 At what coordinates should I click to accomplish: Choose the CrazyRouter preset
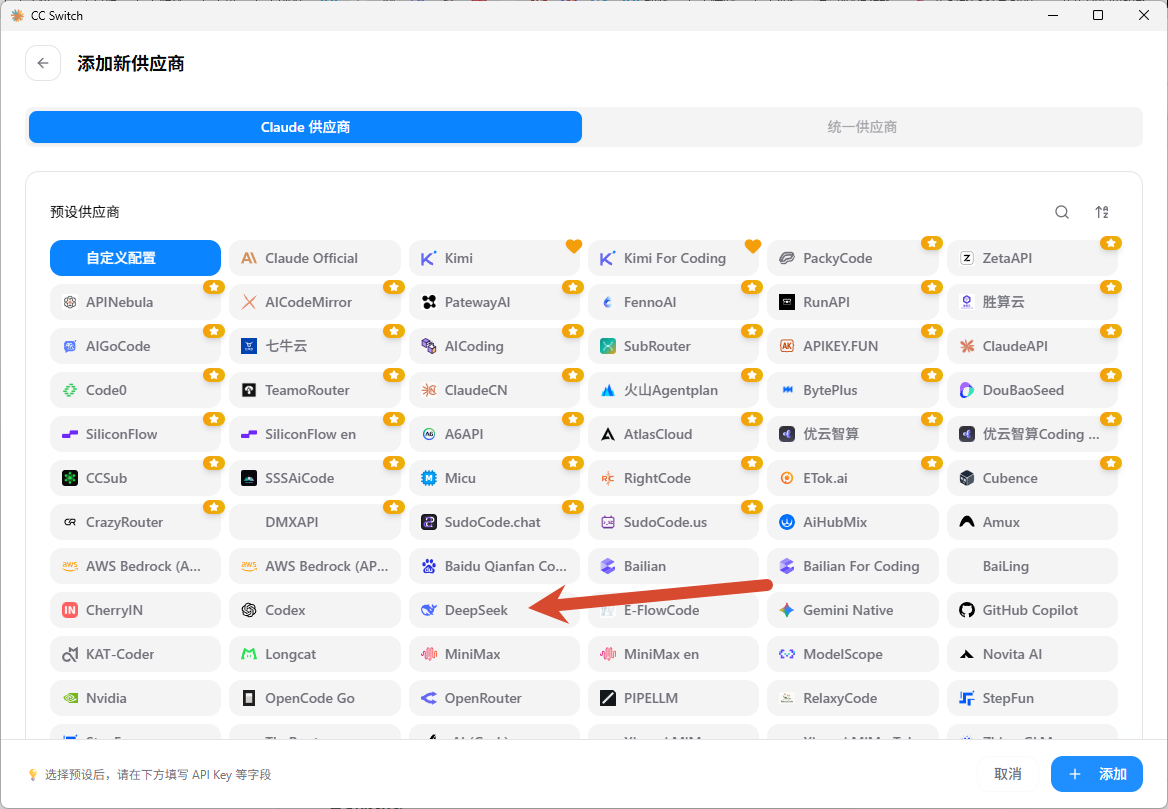[x=136, y=522]
